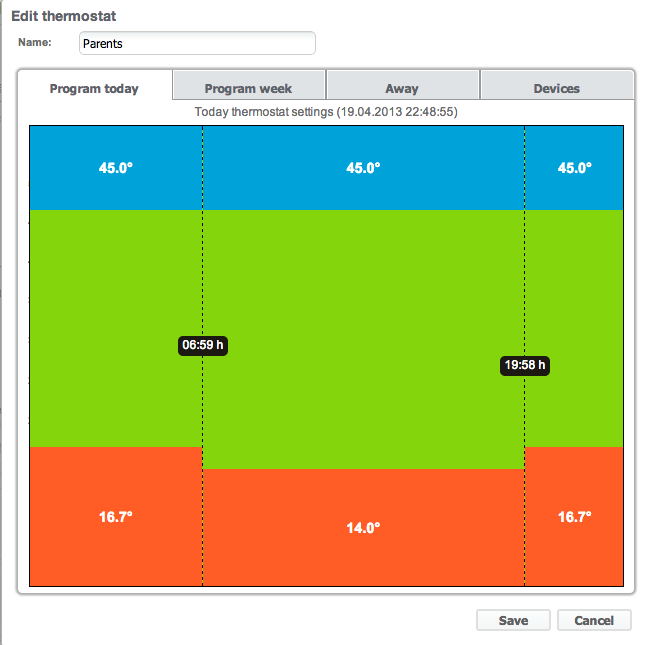Click the green zone after the 19:58 marker
Screen dimensions: 648x645
[x=574, y=300]
